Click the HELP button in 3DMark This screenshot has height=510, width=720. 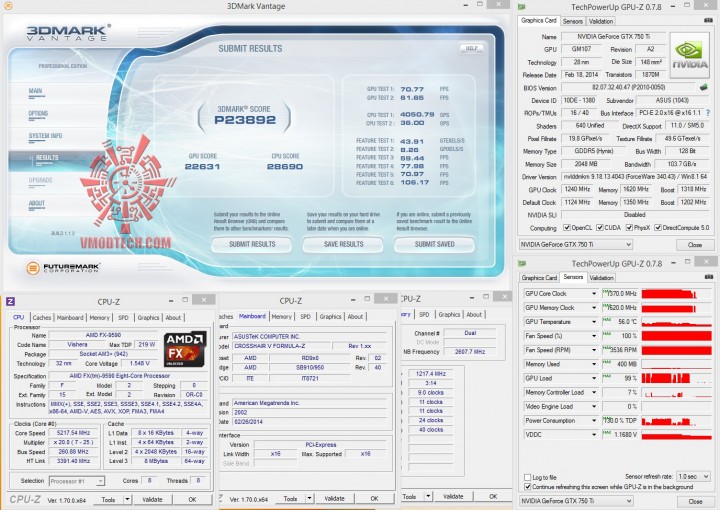pos(472,48)
